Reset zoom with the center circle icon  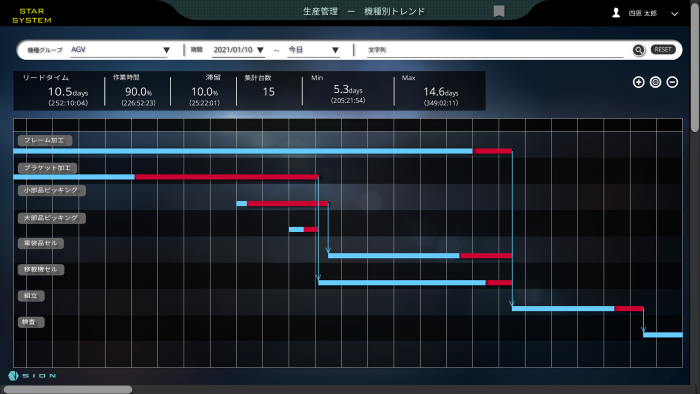655,82
